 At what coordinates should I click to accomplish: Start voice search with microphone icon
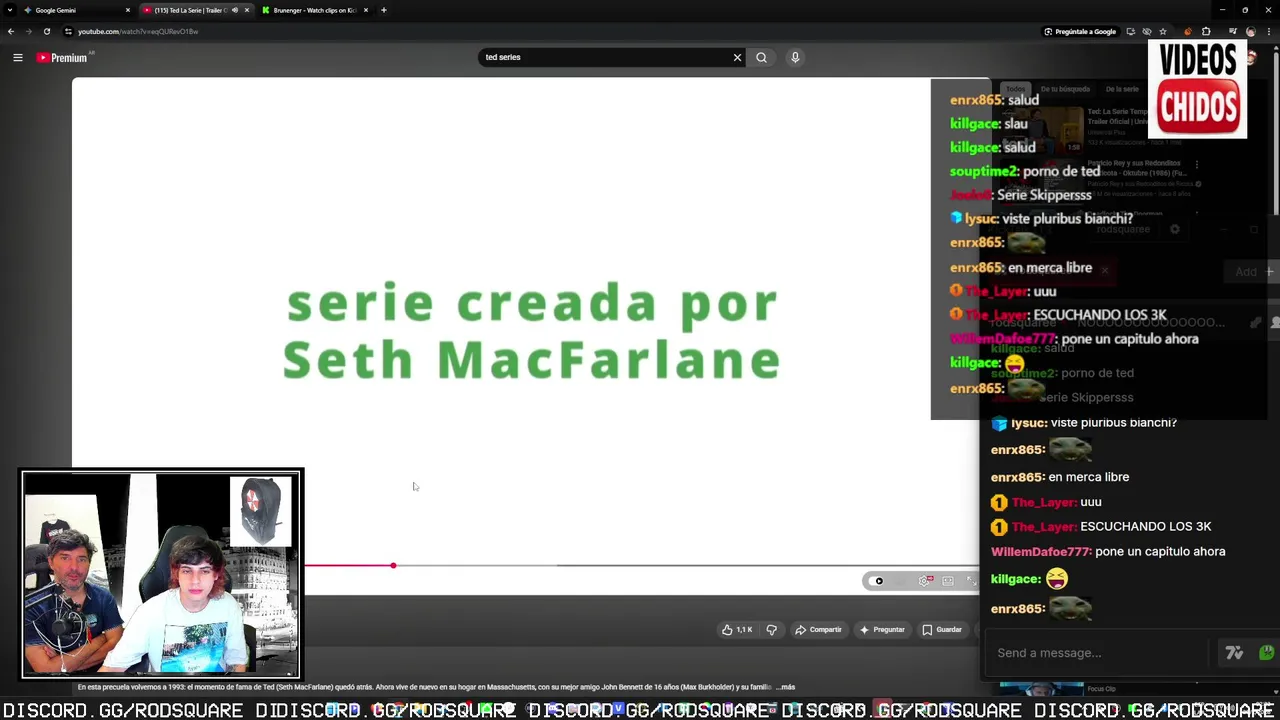point(795,58)
